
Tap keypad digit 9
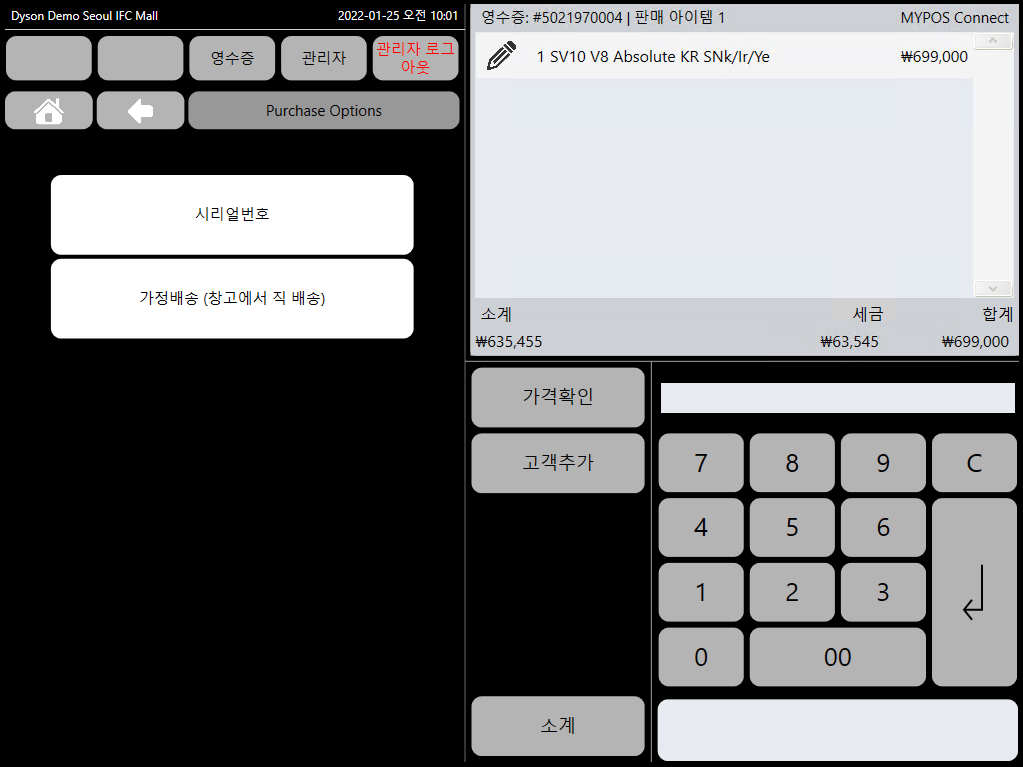point(883,463)
